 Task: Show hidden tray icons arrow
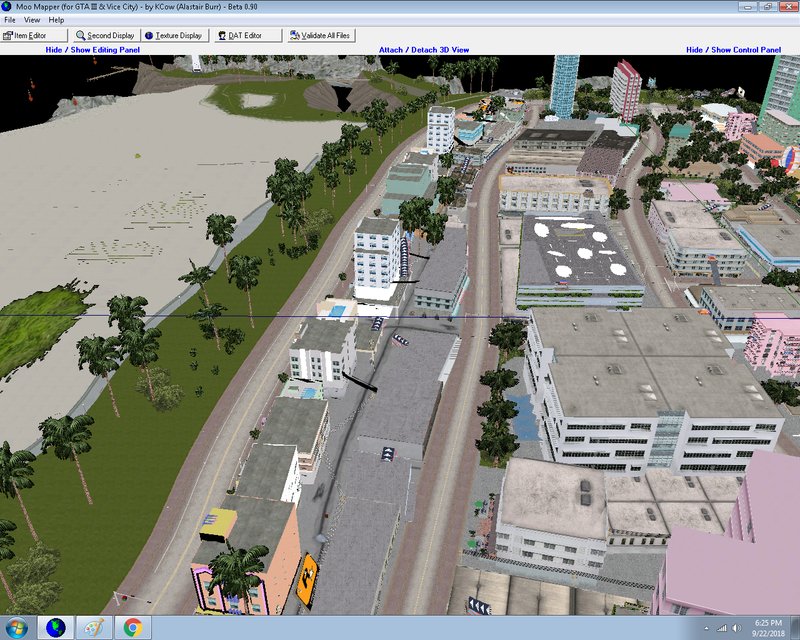coord(707,628)
